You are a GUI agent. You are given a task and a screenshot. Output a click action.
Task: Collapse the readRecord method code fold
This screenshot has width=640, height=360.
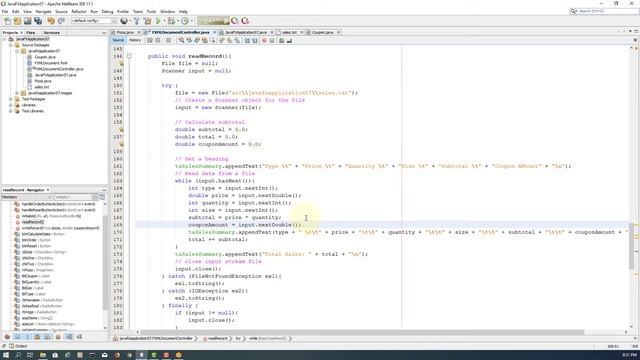click(129, 56)
